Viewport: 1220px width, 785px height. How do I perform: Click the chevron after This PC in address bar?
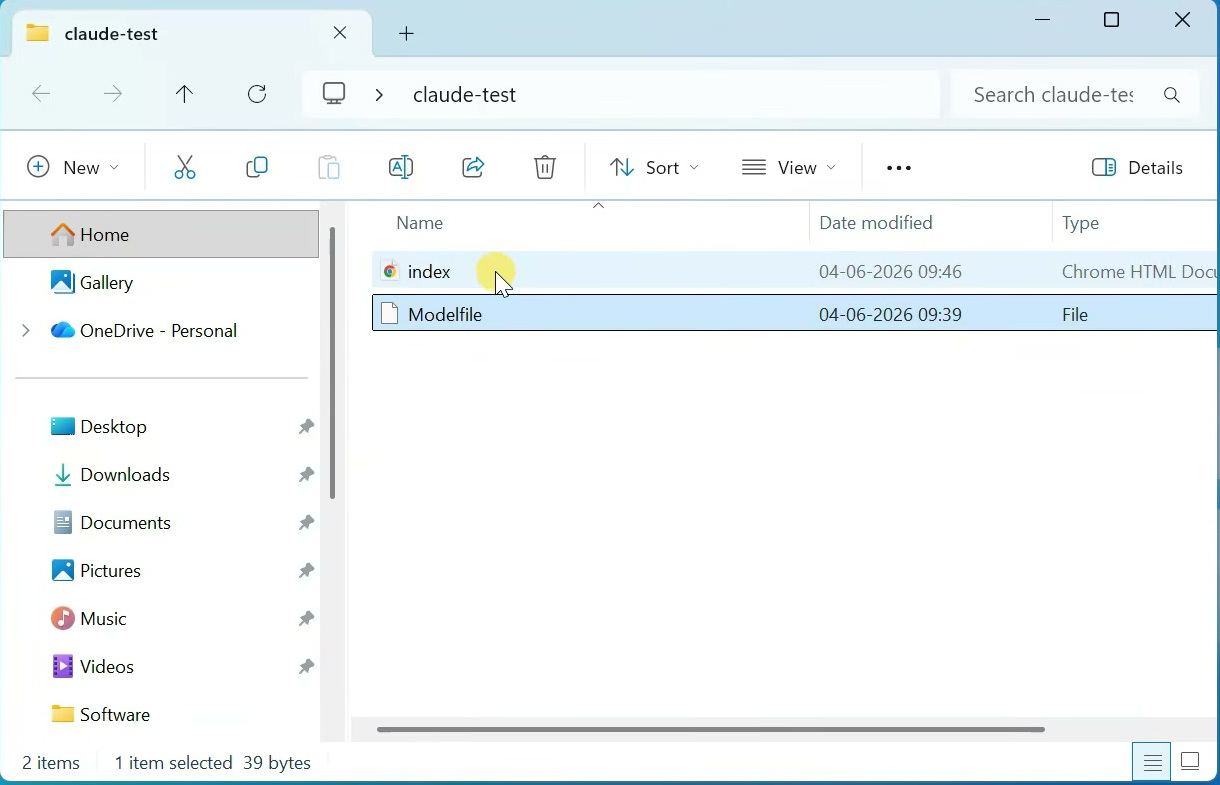tap(380, 95)
